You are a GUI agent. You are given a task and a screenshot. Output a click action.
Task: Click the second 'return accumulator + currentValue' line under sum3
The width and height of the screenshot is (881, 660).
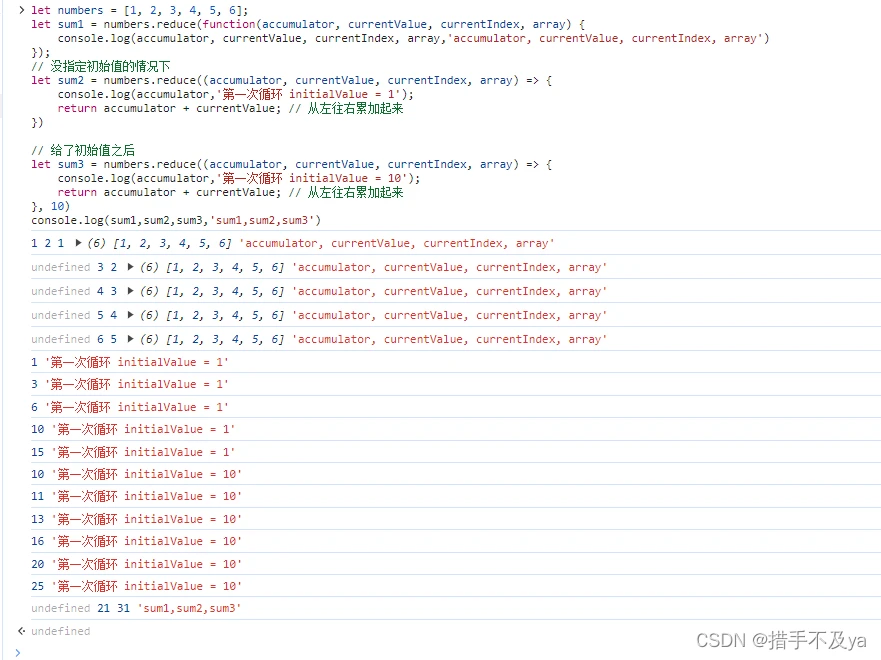click(x=230, y=192)
